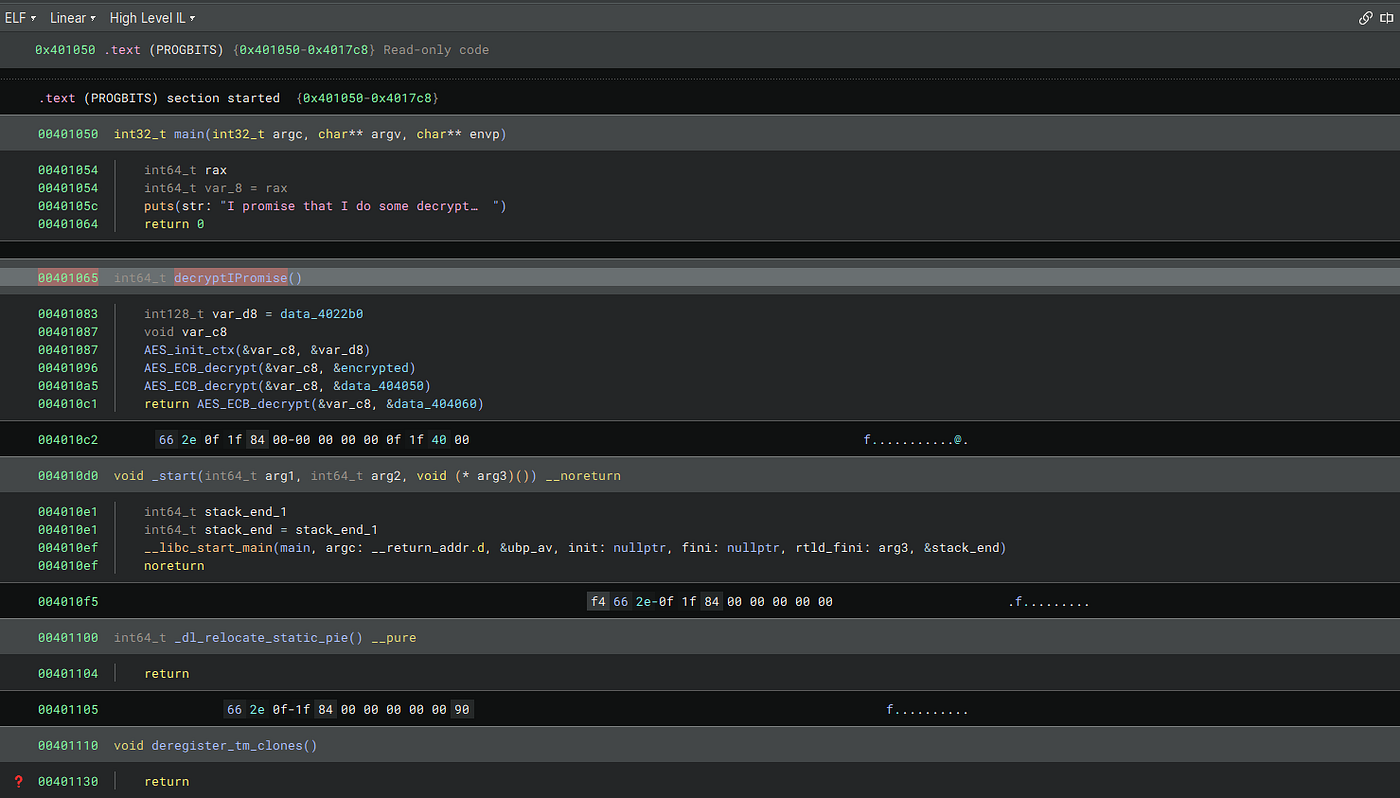Click the "void var_c8" declaration
1400x798 pixels.
pyautogui.click(x=186, y=332)
